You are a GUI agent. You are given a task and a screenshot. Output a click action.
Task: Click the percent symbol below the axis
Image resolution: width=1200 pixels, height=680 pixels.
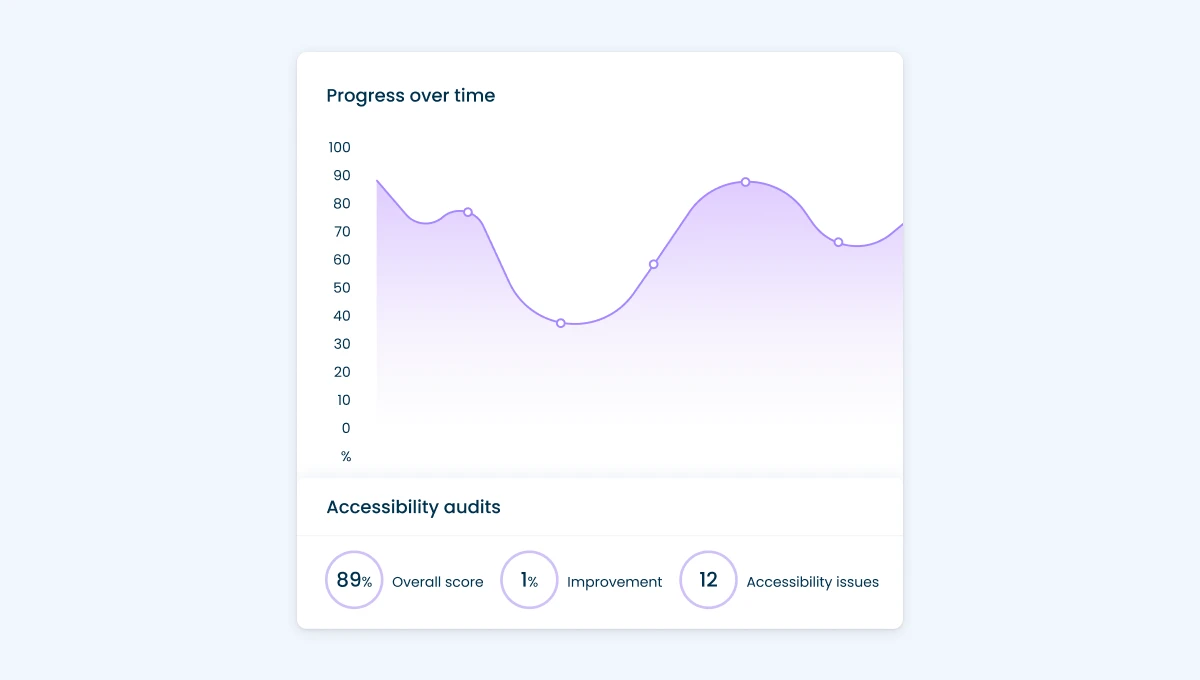346,455
